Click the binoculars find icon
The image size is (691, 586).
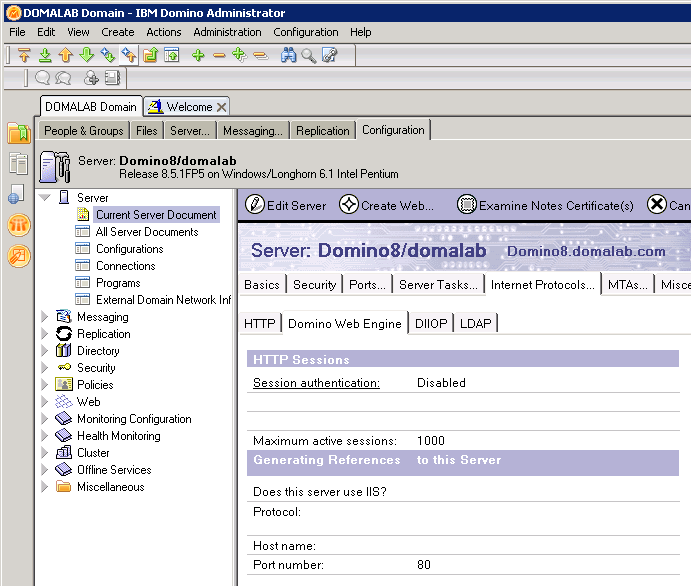289,55
